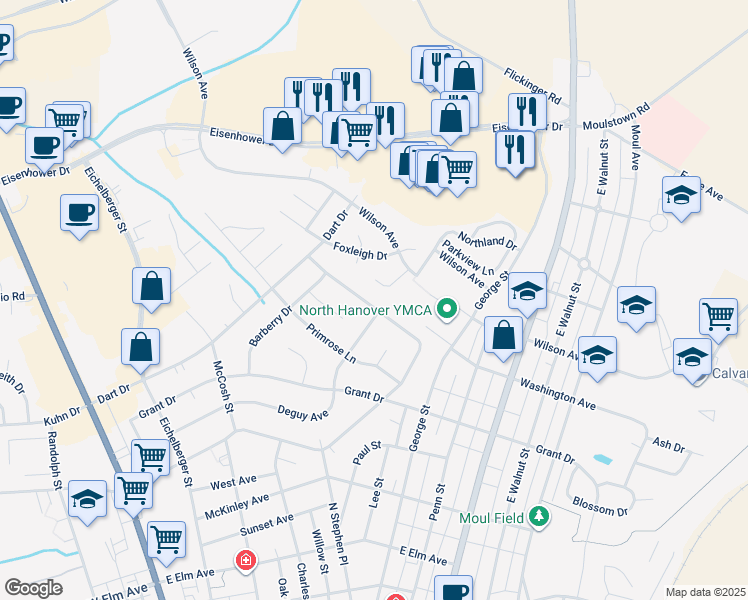Select the Lee St street label

pos(376,492)
